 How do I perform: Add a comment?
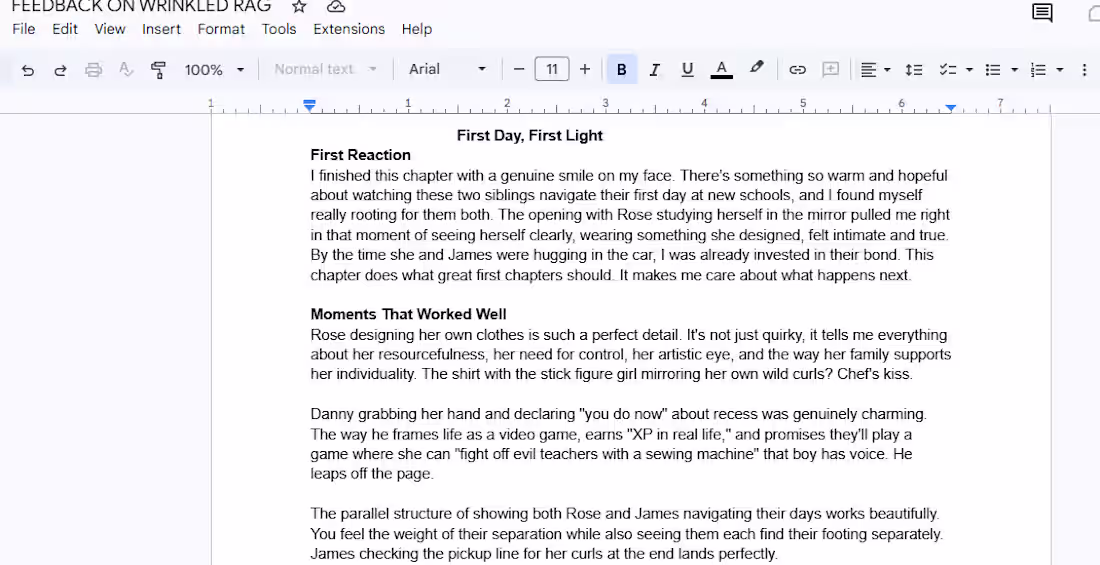coord(831,69)
